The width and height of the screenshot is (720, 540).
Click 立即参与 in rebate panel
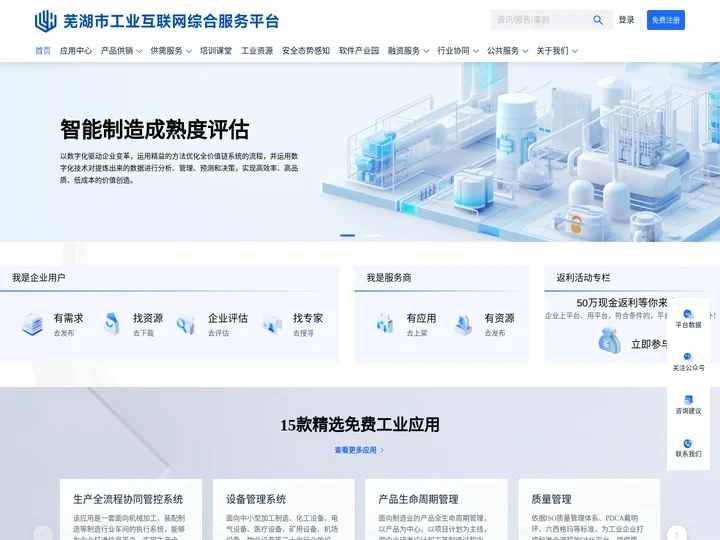click(x=649, y=344)
